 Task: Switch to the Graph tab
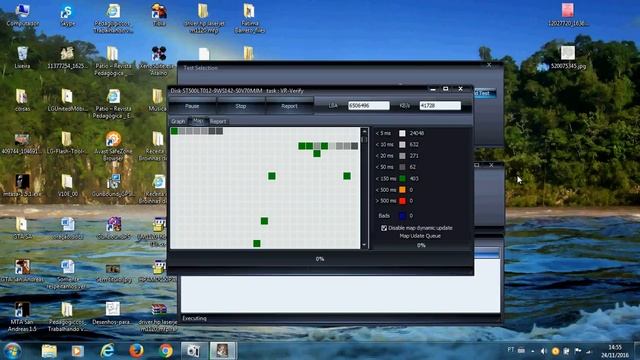(178, 121)
